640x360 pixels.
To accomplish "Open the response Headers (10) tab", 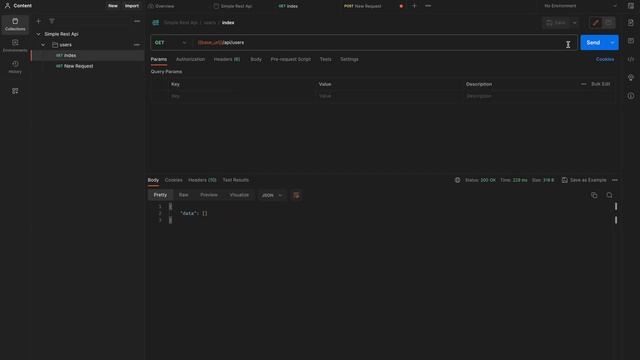I will 202,180.
